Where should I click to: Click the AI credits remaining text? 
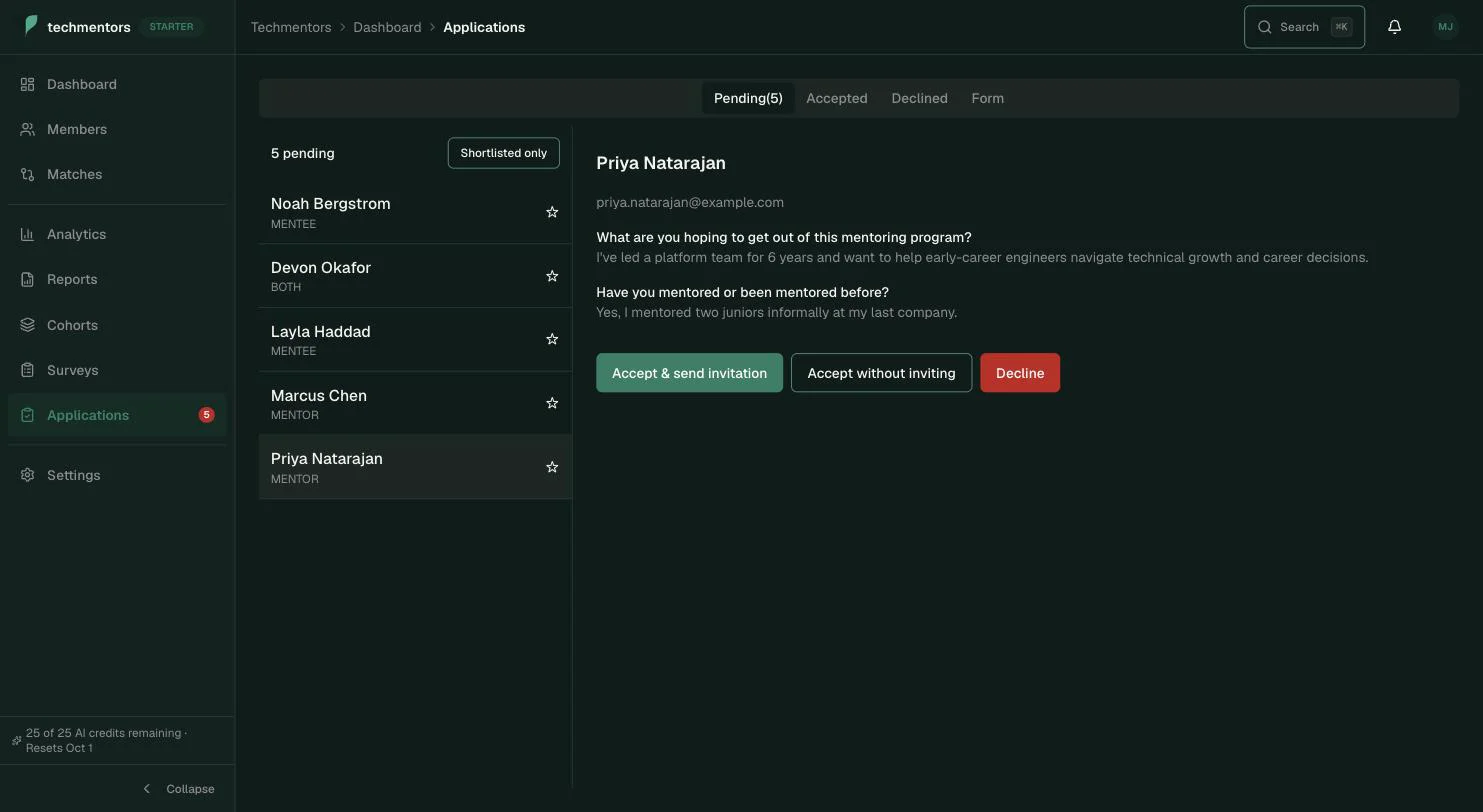tap(106, 740)
